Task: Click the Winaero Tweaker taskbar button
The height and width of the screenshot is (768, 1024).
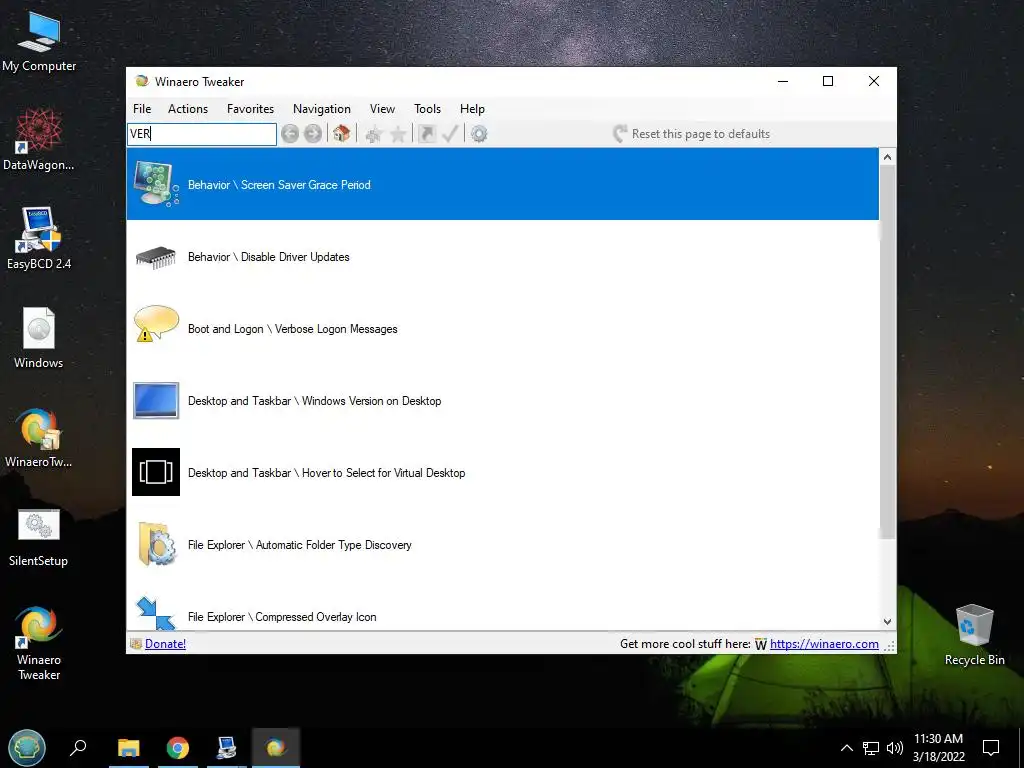Action: [276, 747]
